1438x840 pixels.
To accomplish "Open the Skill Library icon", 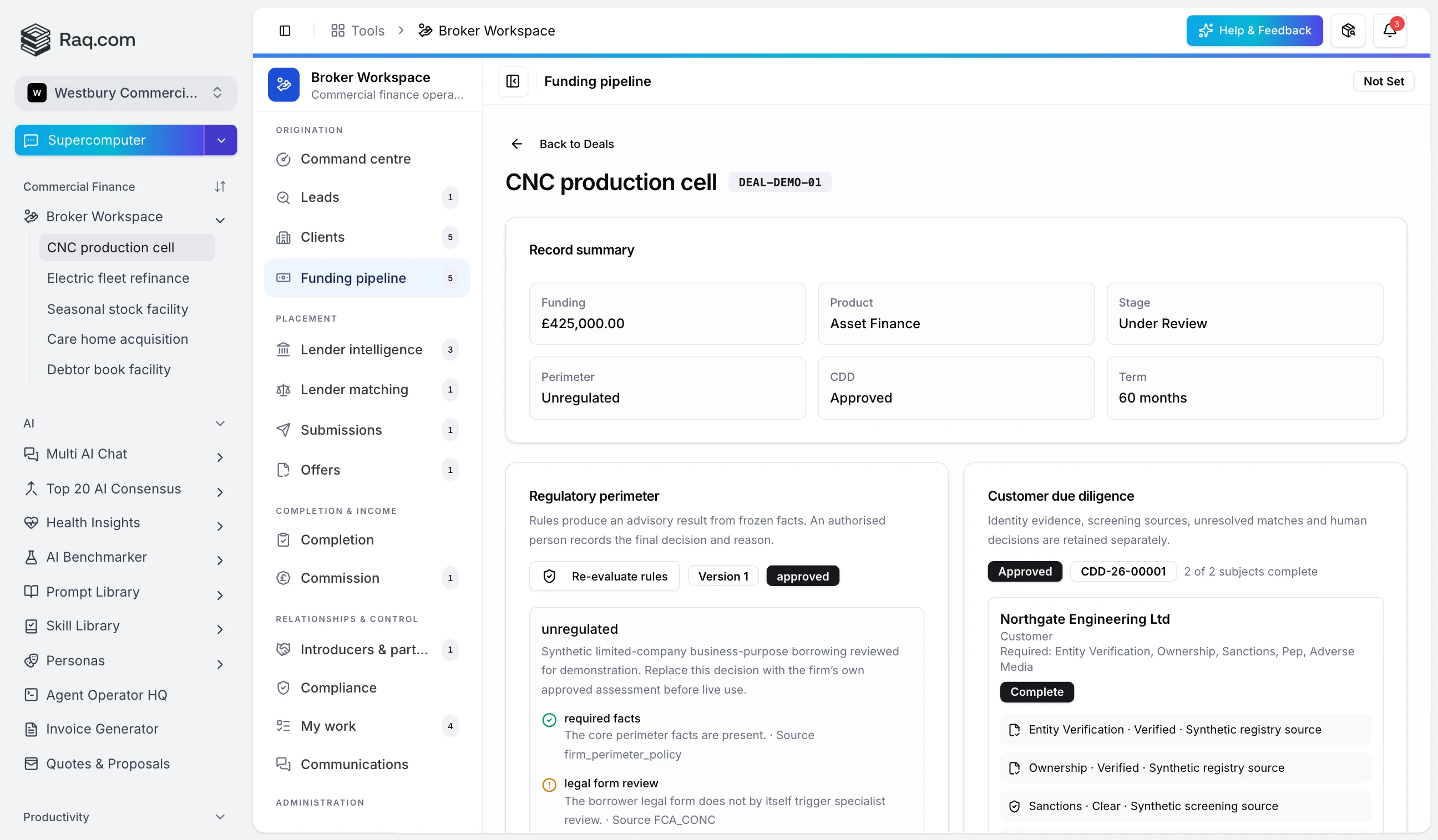I will (x=32, y=625).
